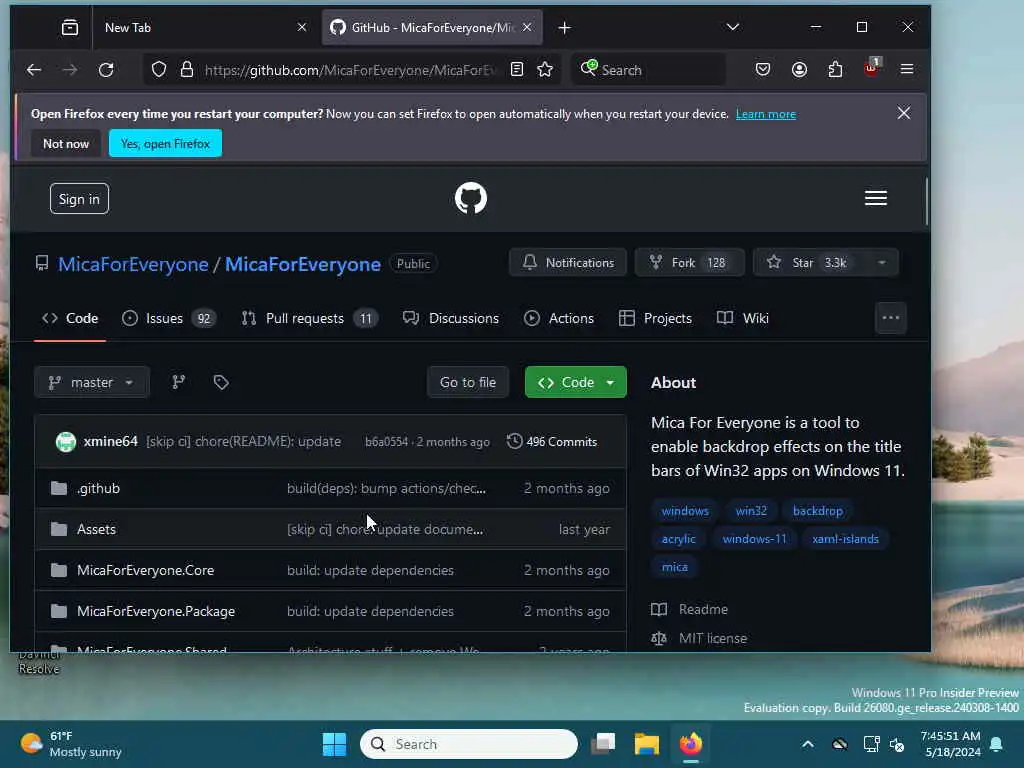Viewport: 1024px width, 768px height.
Task: Open the MicaForEveryone.Core folder
Action: pyautogui.click(x=146, y=570)
